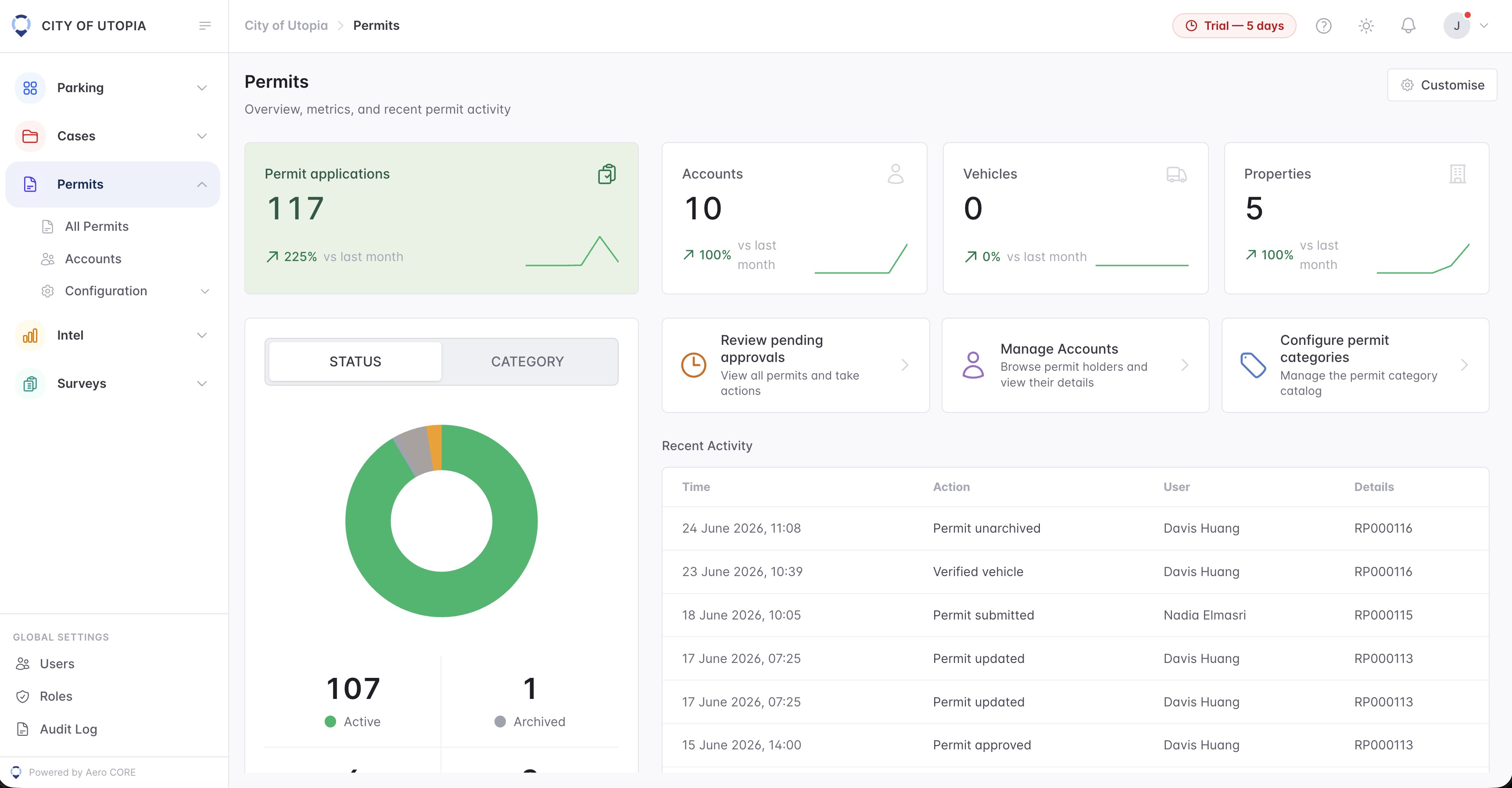1512x788 pixels.
Task: Click the Permit approved activity row
Action: tap(1075, 745)
